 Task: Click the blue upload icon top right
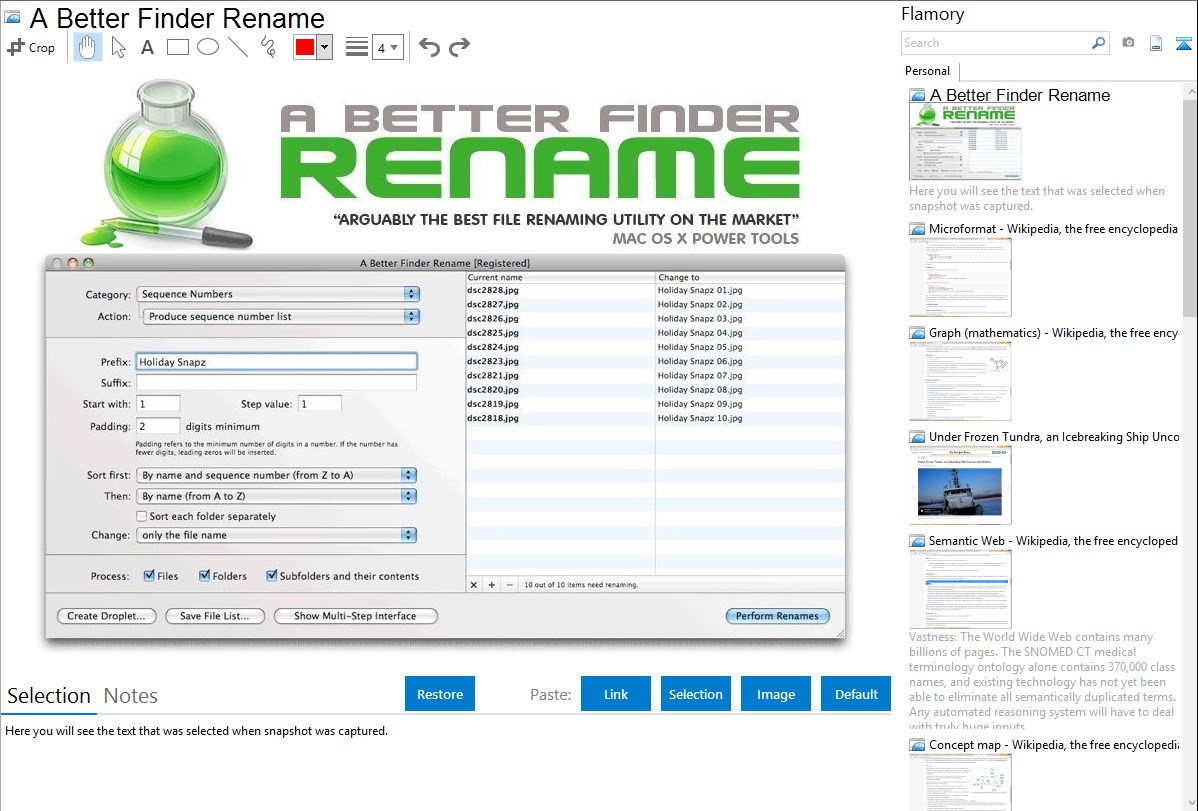tap(1183, 43)
